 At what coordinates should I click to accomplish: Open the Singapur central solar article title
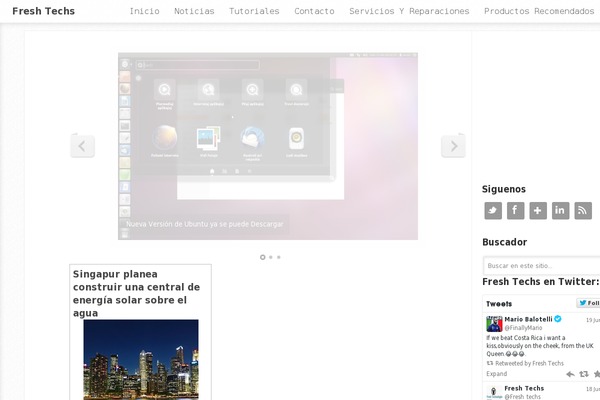click(x=136, y=293)
